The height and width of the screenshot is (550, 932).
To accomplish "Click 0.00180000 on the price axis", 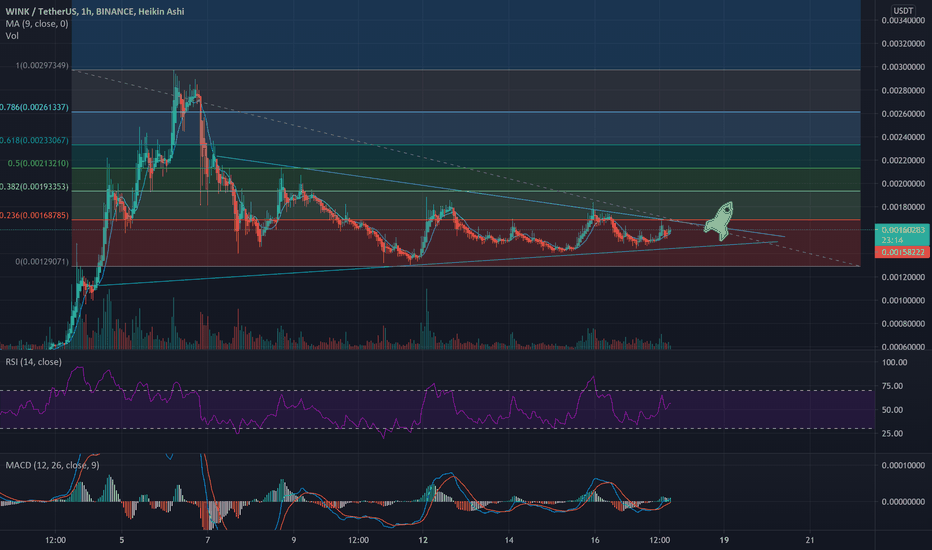I will 903,207.
